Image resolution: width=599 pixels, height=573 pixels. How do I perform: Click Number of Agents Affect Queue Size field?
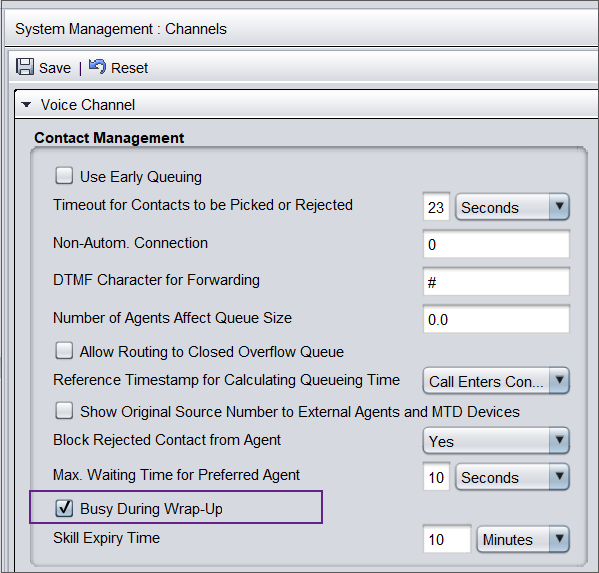496,319
